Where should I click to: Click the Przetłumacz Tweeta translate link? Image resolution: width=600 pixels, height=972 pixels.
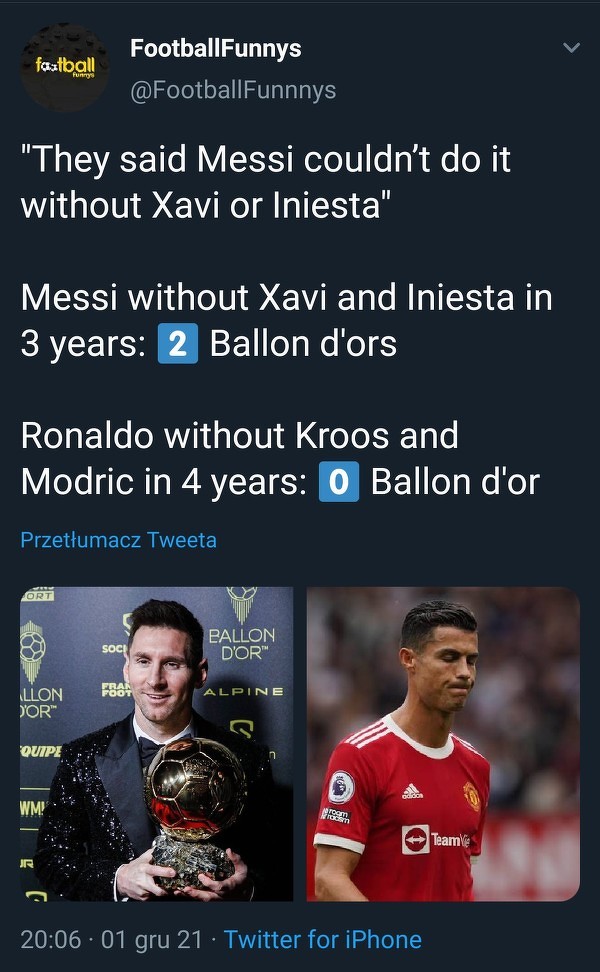118,540
